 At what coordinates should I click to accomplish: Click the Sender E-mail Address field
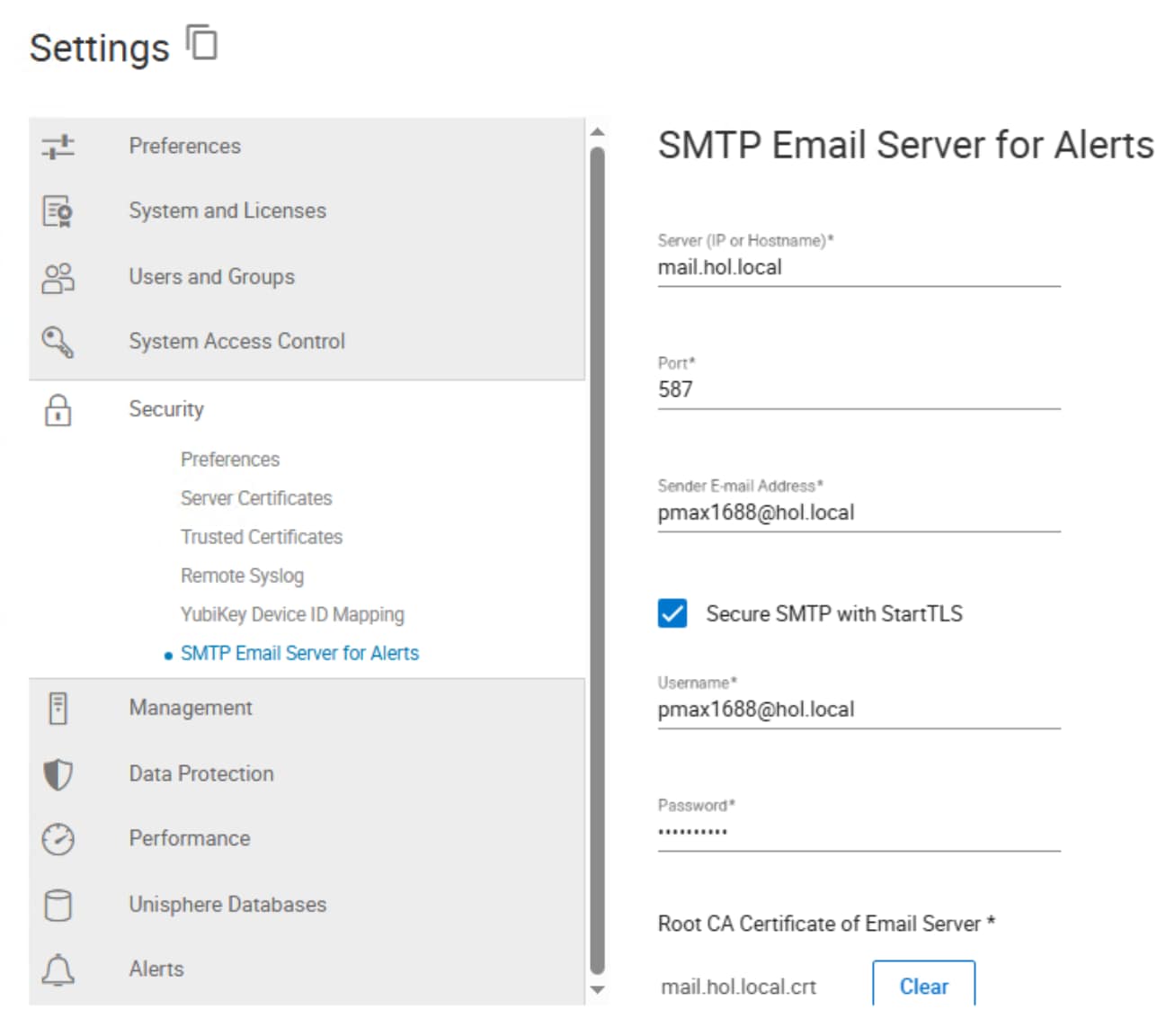(x=859, y=513)
